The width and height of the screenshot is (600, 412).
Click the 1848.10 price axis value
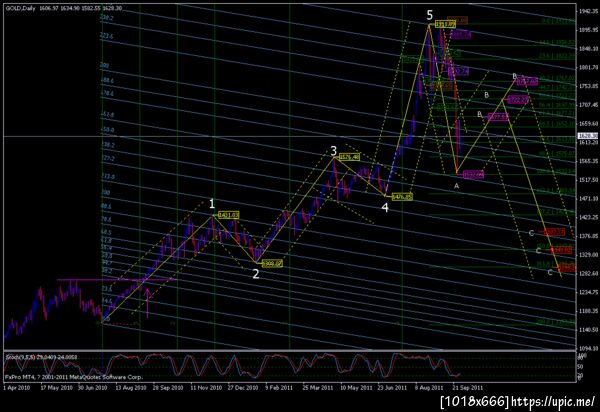[x=589, y=49]
